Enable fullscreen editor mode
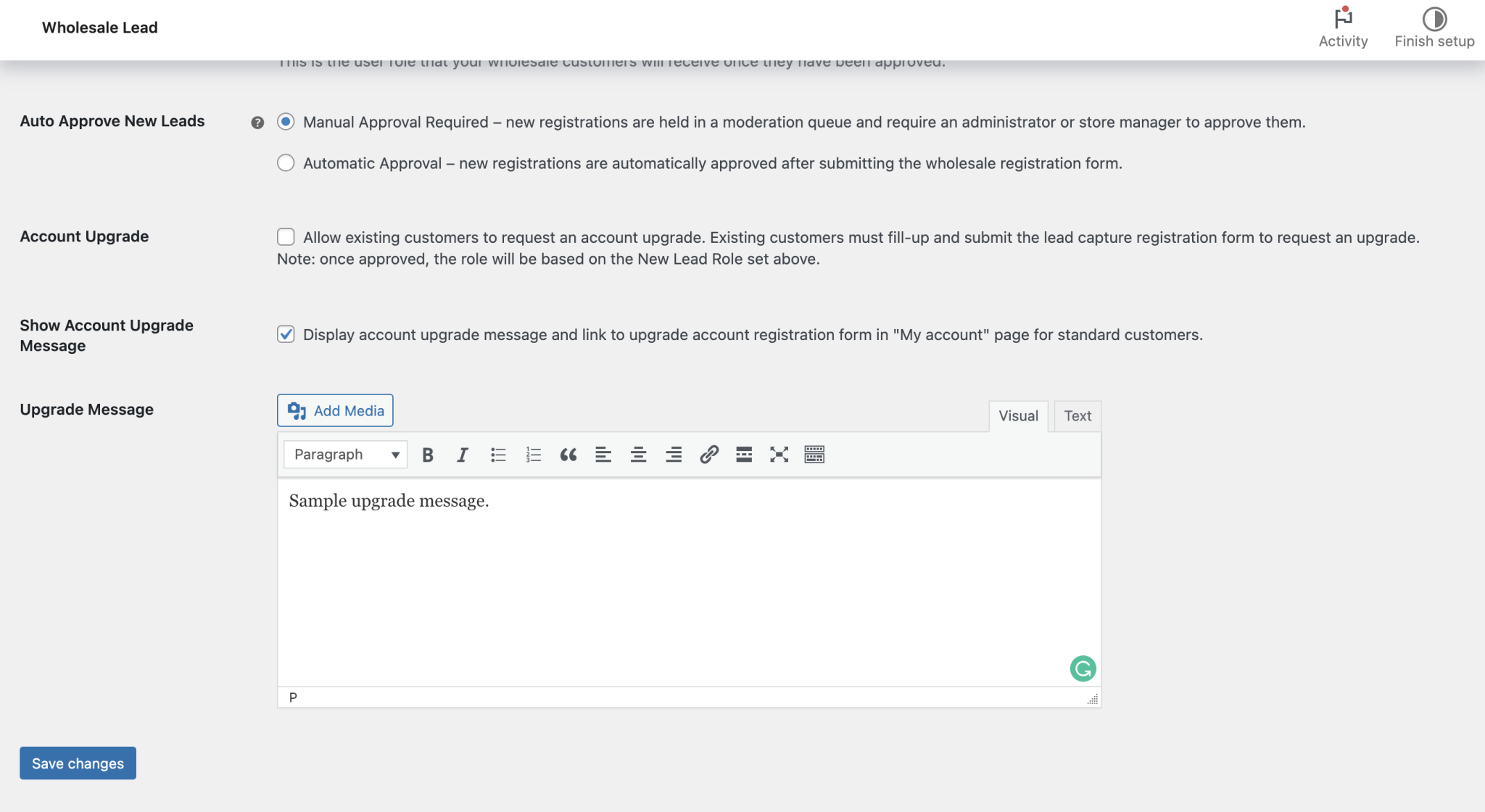This screenshot has width=1485, height=812. click(779, 455)
